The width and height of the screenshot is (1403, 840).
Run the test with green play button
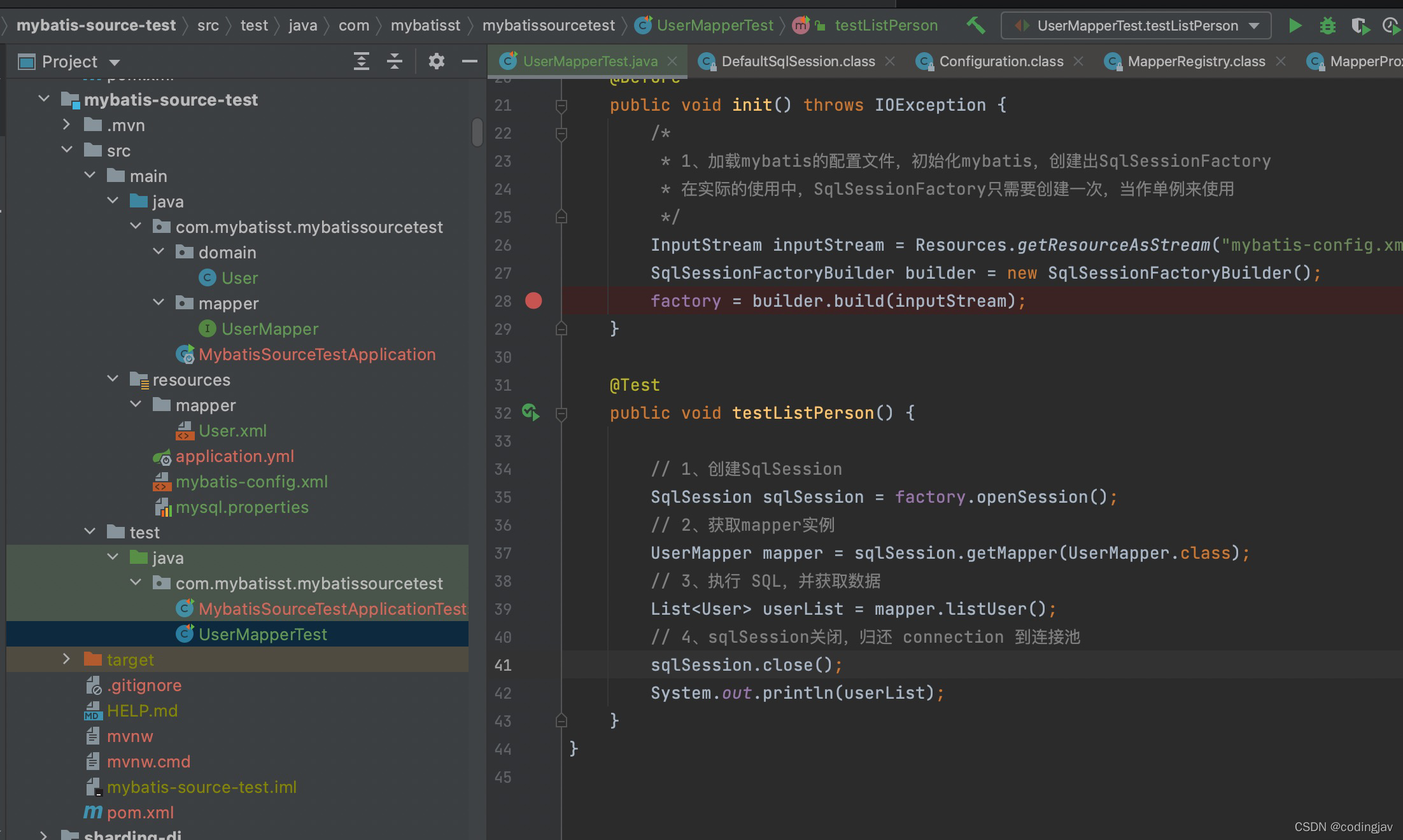click(1294, 25)
